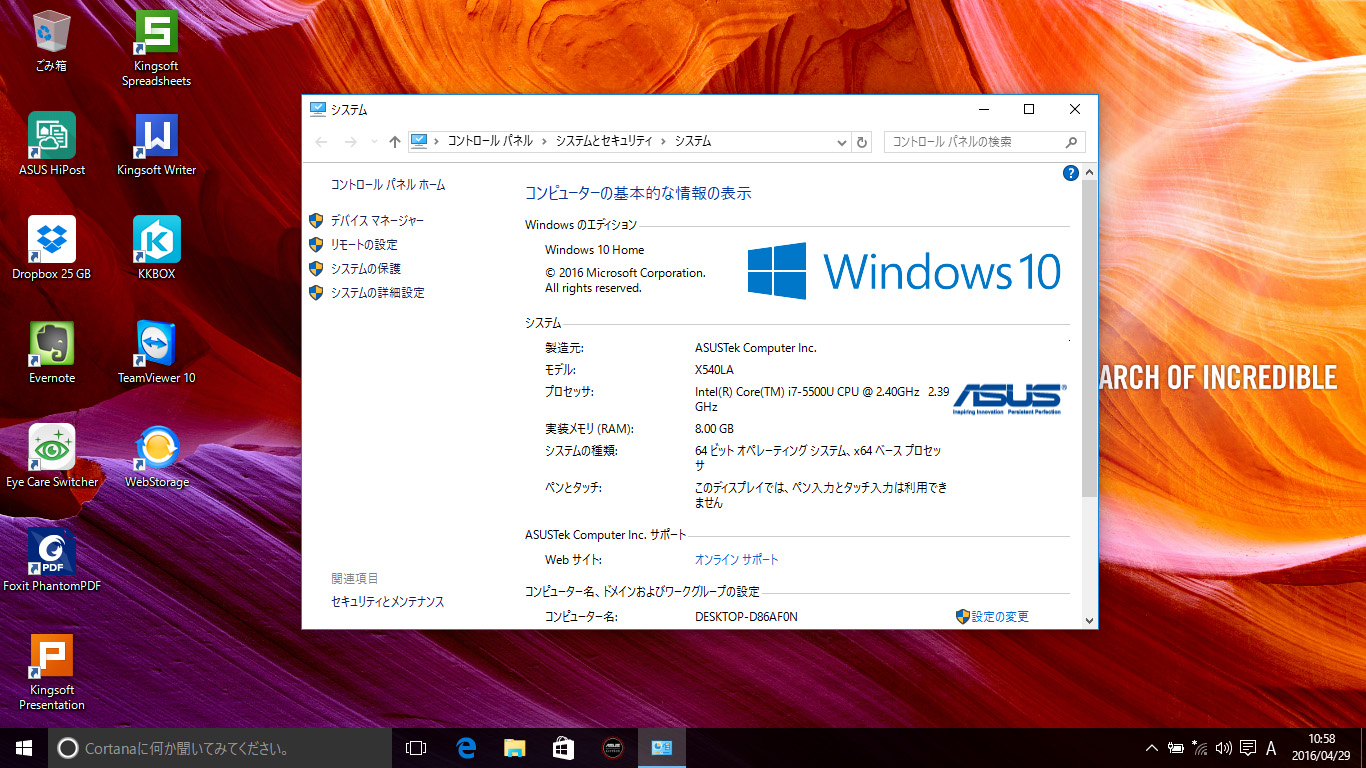Click the blue help question mark icon
The width and height of the screenshot is (1366, 768).
click(1071, 173)
